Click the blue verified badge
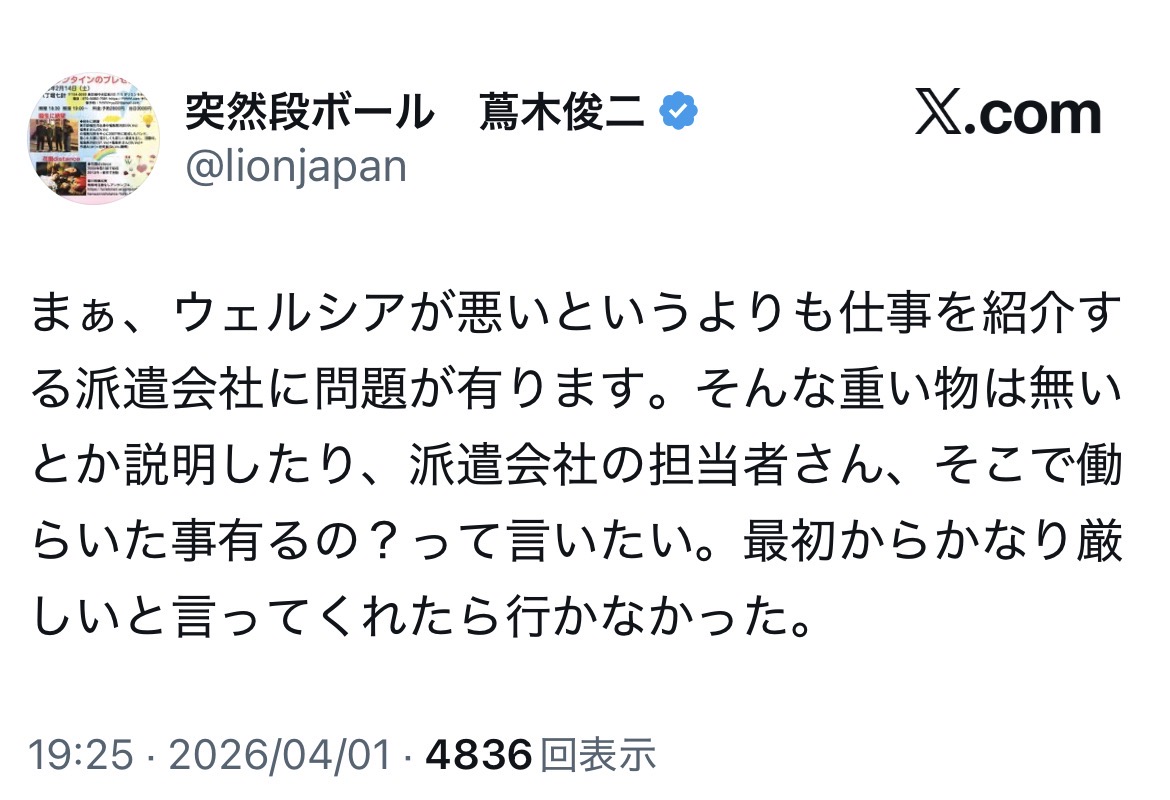The width and height of the screenshot is (1170, 800). click(x=680, y=114)
